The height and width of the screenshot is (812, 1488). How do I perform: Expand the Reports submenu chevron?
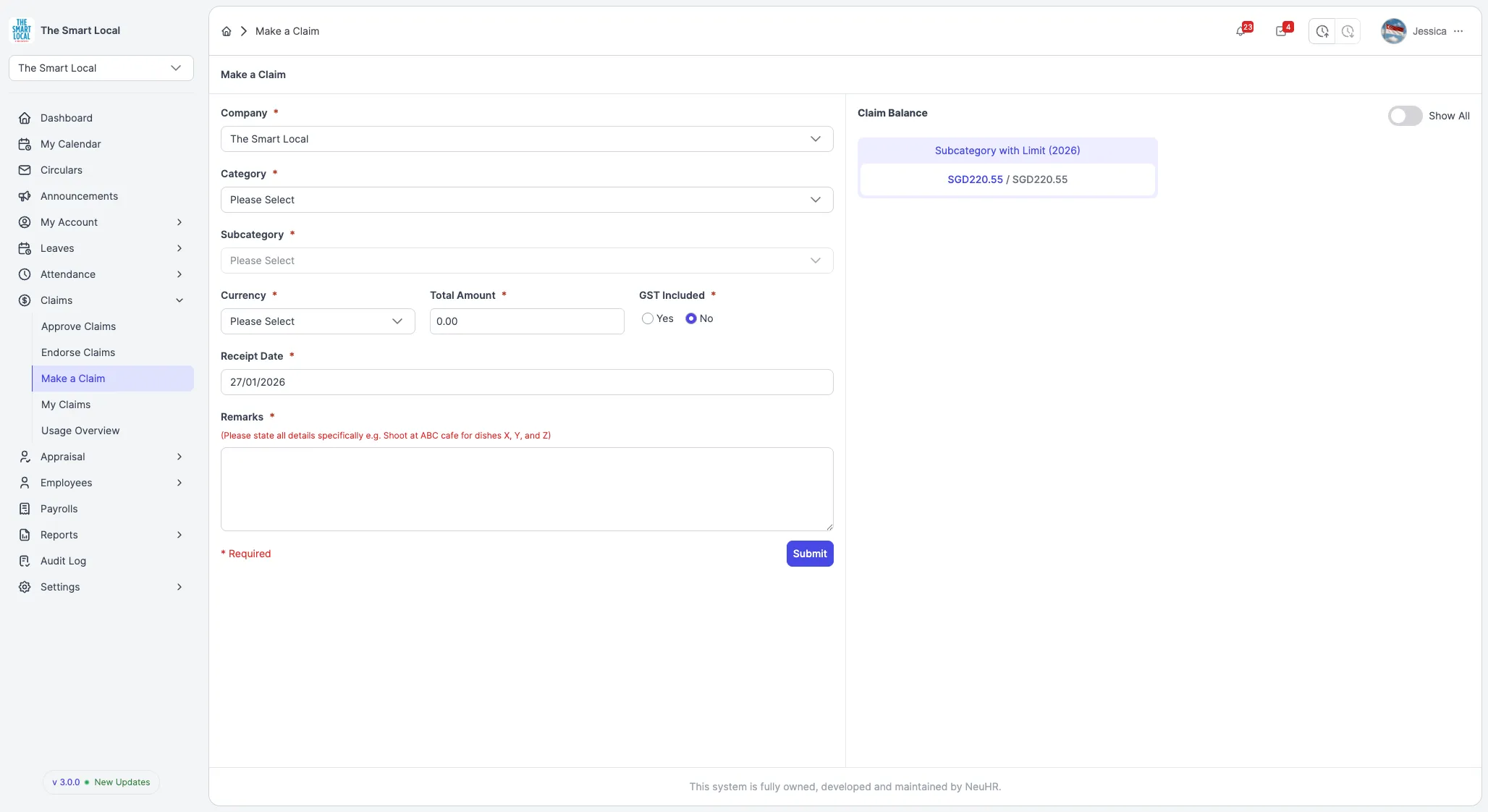coord(179,535)
